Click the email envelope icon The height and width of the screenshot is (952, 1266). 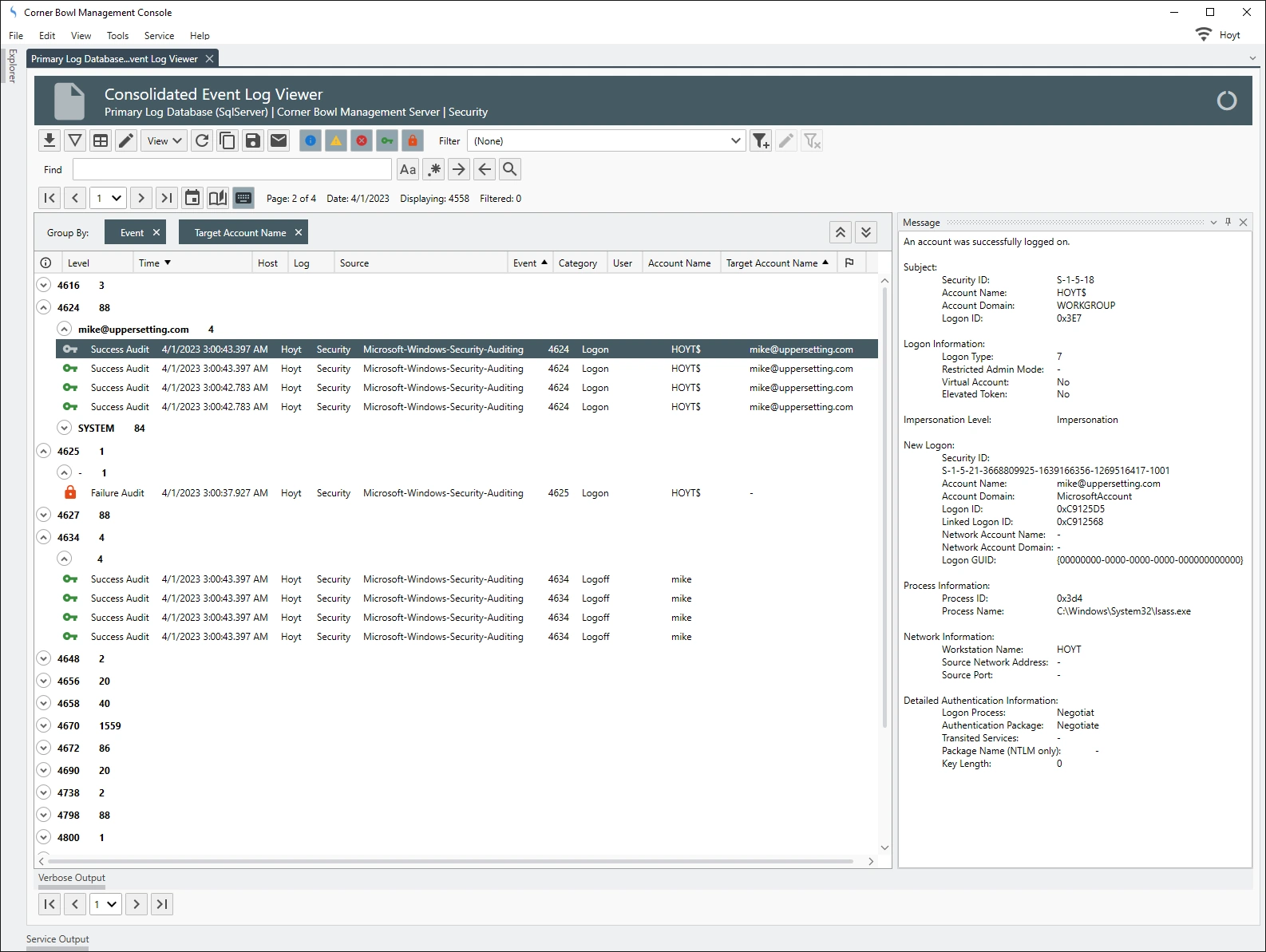[x=279, y=141]
